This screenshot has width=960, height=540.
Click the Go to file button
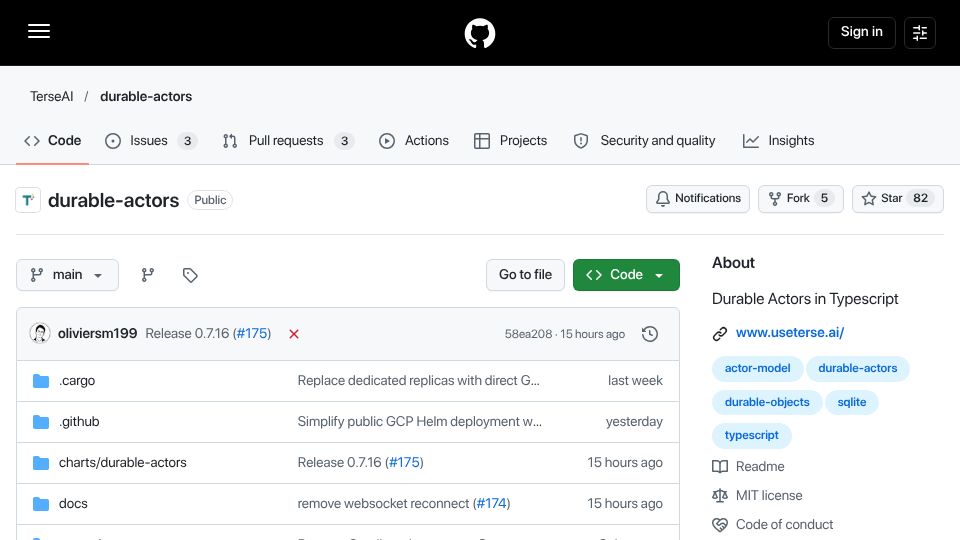point(525,275)
